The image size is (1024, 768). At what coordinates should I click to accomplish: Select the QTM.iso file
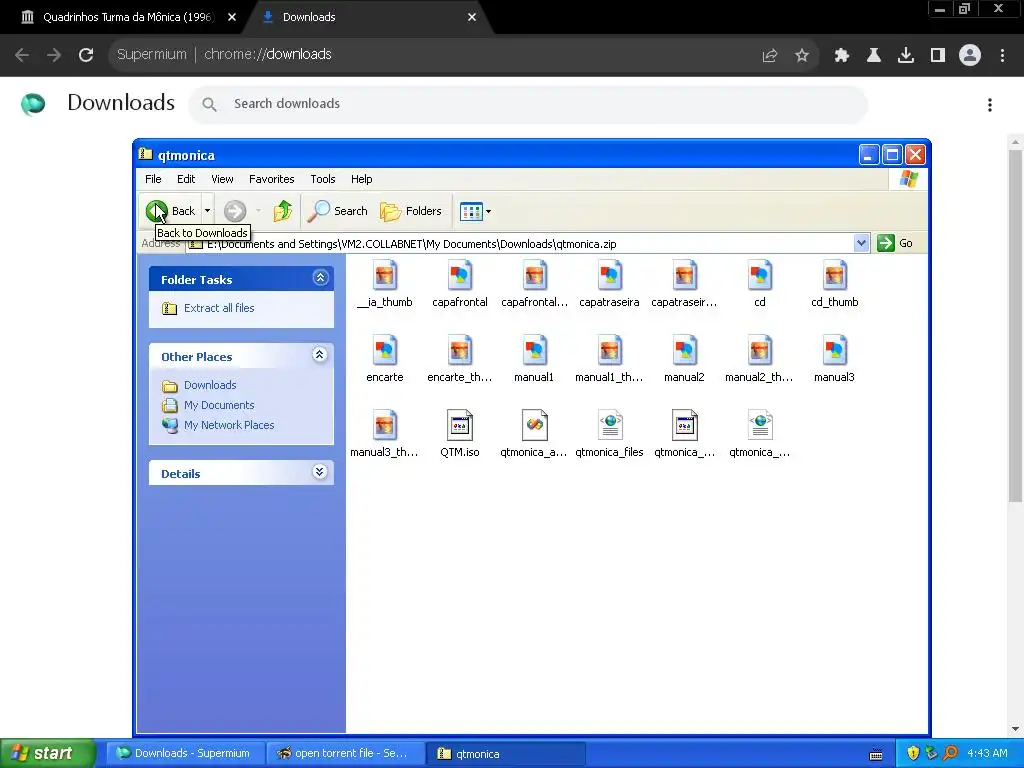[x=460, y=434]
